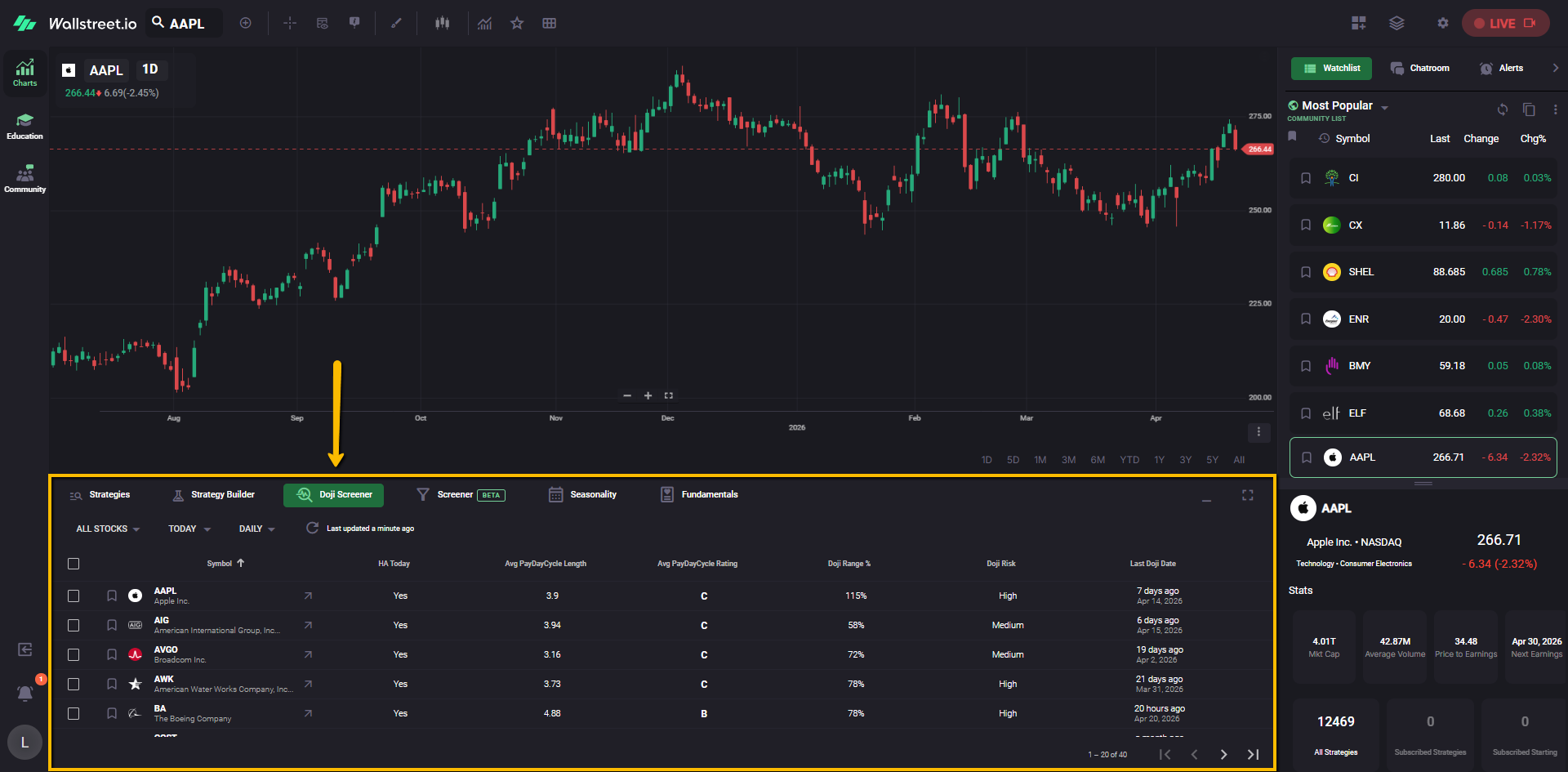The height and width of the screenshot is (772, 1568).
Task: Toggle the select-all checkbox in screener header
Action: [x=73, y=564]
